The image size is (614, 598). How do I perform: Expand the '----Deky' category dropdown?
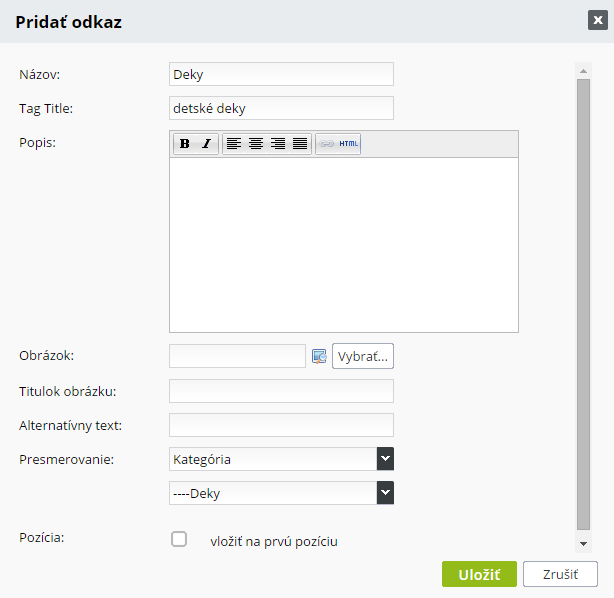(x=281, y=493)
